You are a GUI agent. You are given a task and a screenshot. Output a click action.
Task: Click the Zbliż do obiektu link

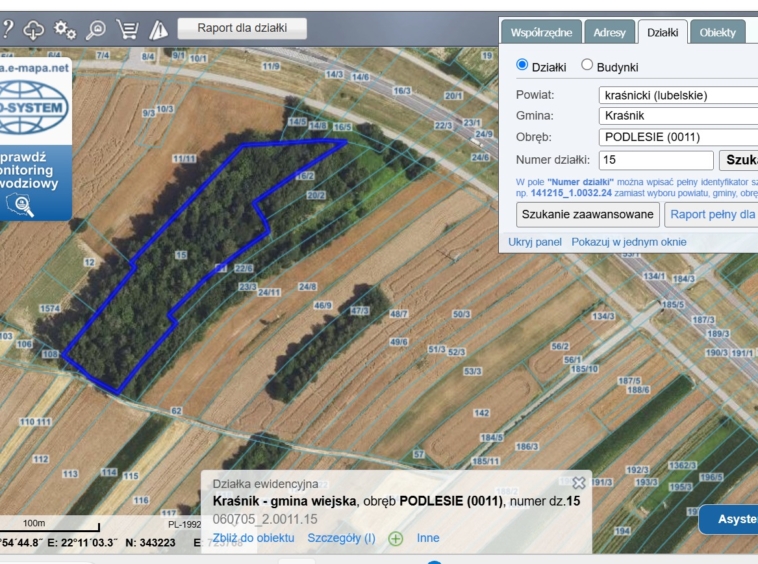tap(253, 538)
